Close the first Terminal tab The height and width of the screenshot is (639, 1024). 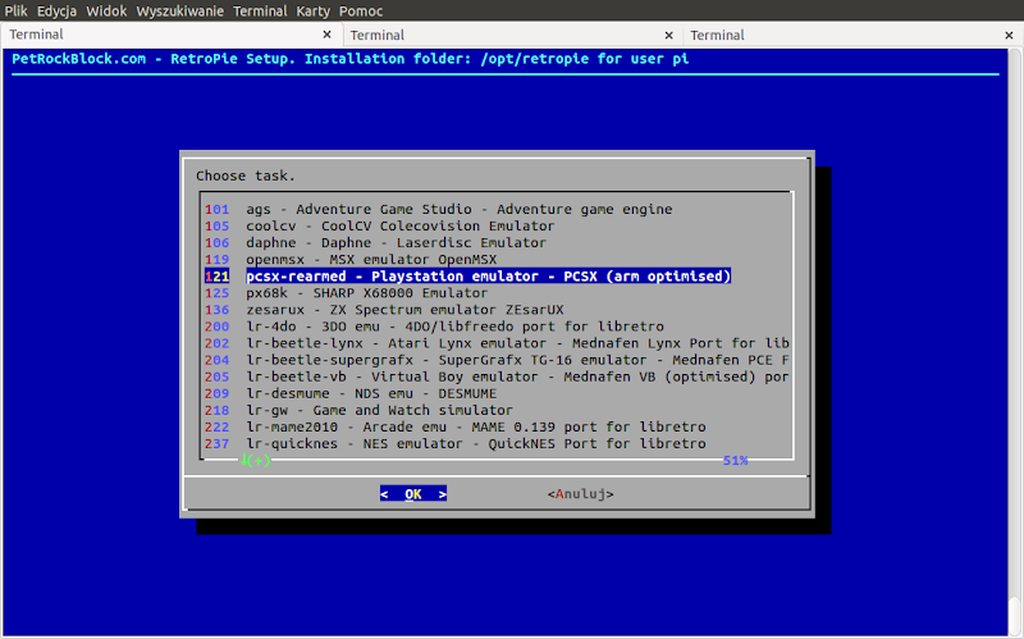[327, 35]
